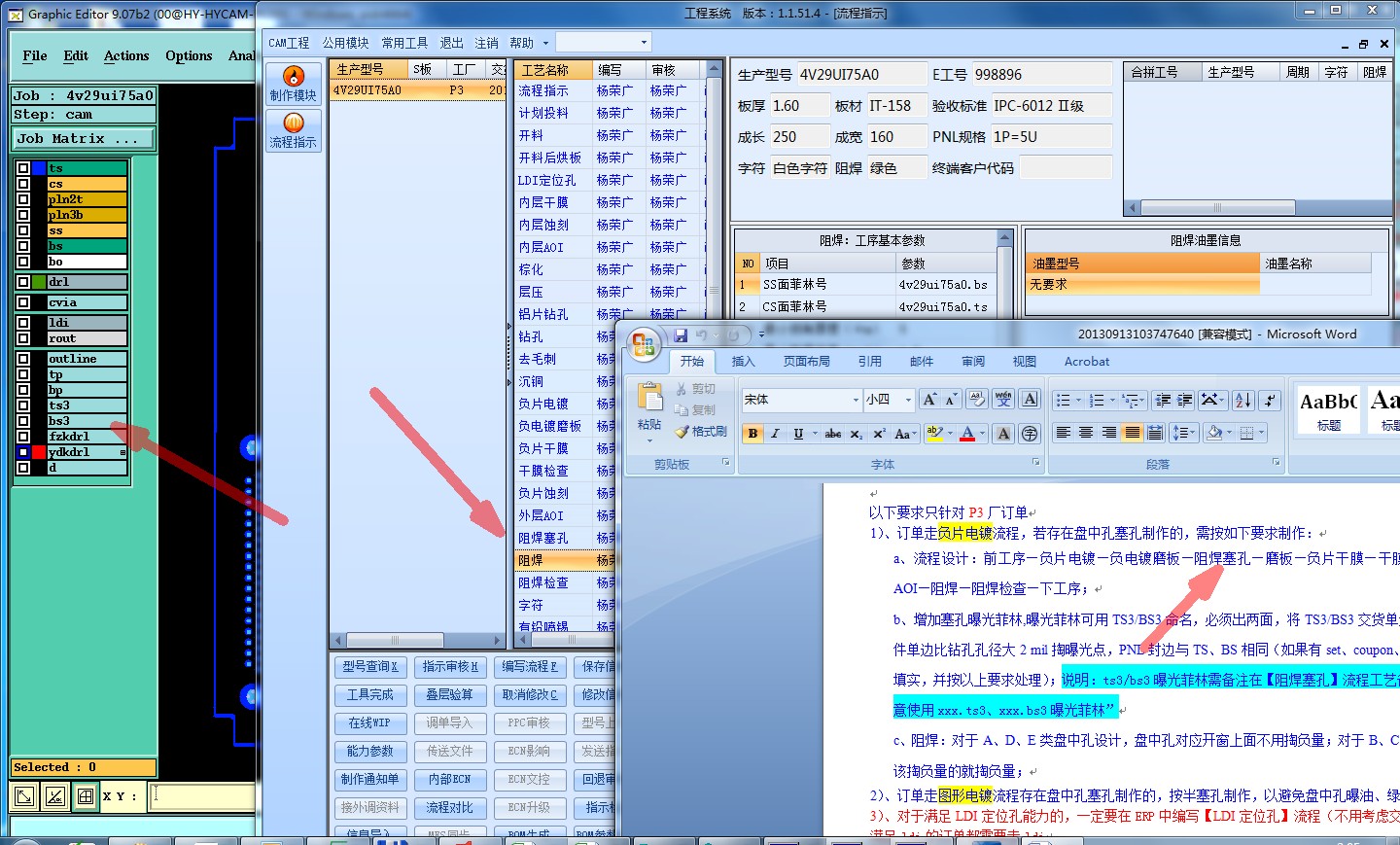Click the Character Shading icon in Word
This screenshot has width=1400, height=845.
coord(1003,434)
